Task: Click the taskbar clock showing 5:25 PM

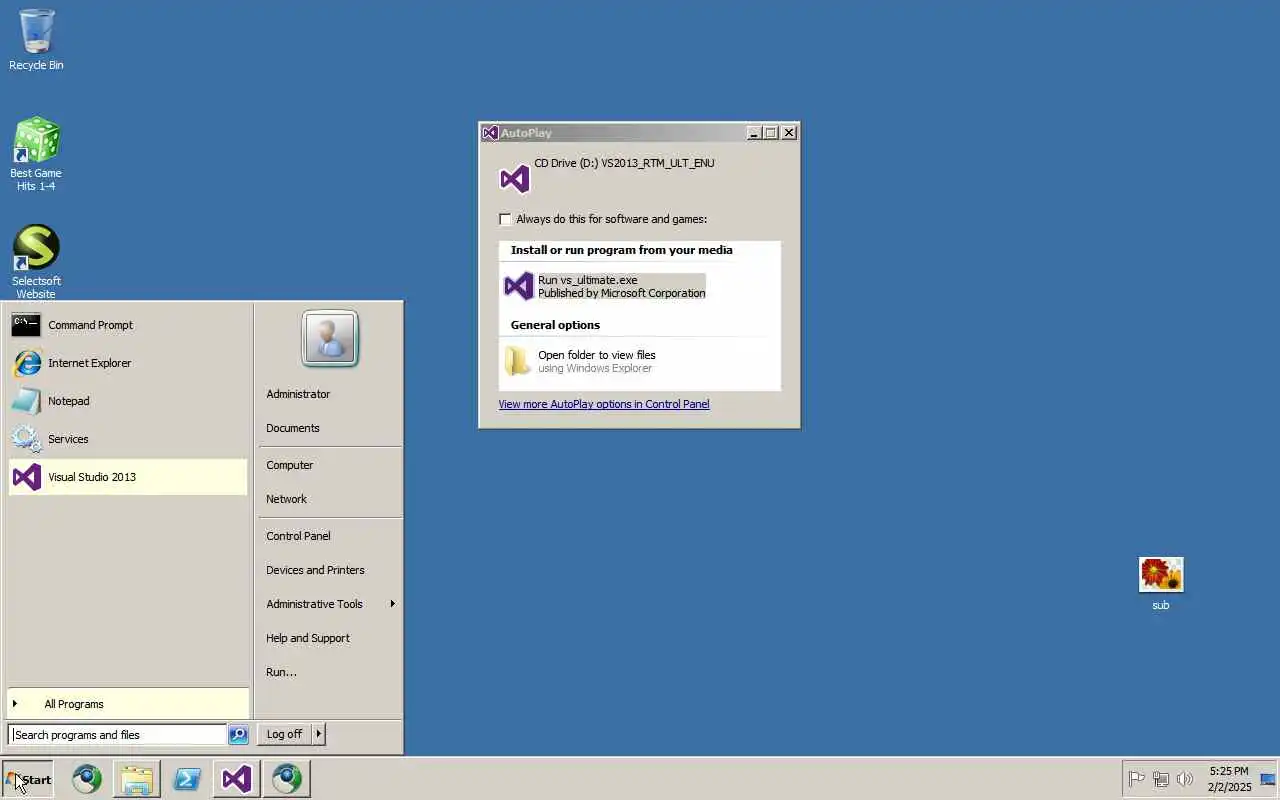Action: 1229,779
